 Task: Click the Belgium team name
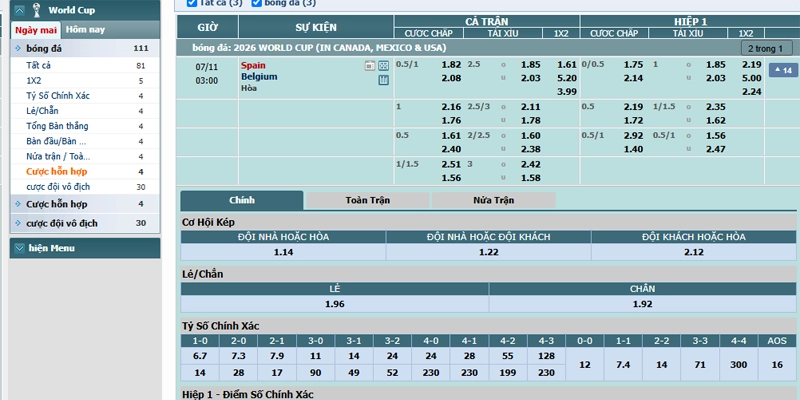(x=259, y=77)
